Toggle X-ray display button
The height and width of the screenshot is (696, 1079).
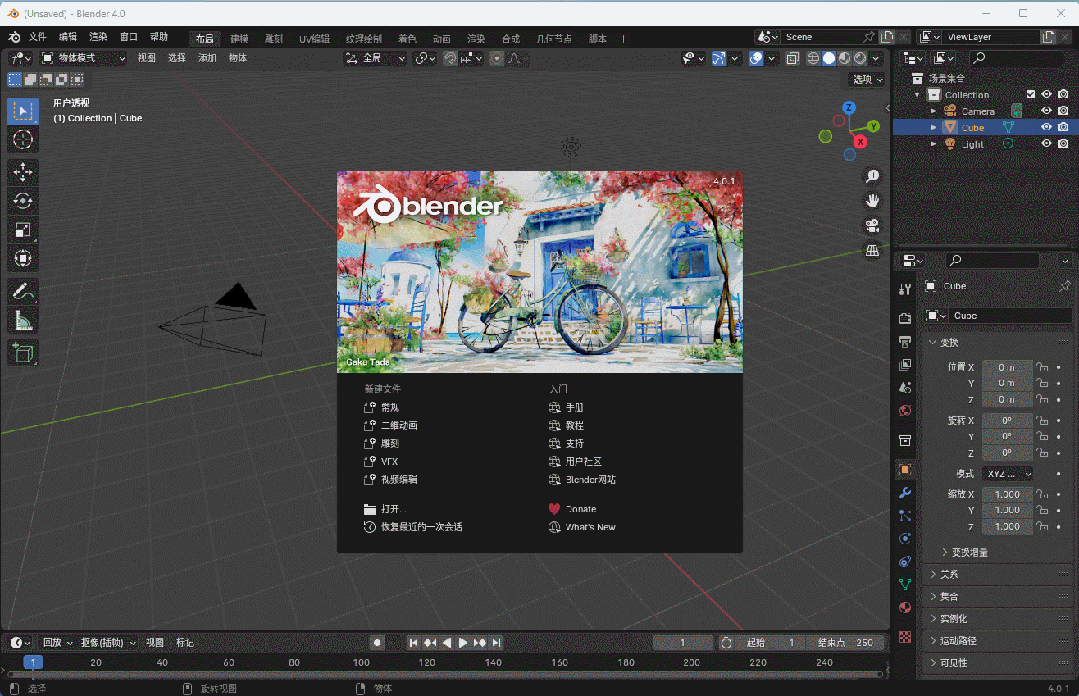point(792,59)
